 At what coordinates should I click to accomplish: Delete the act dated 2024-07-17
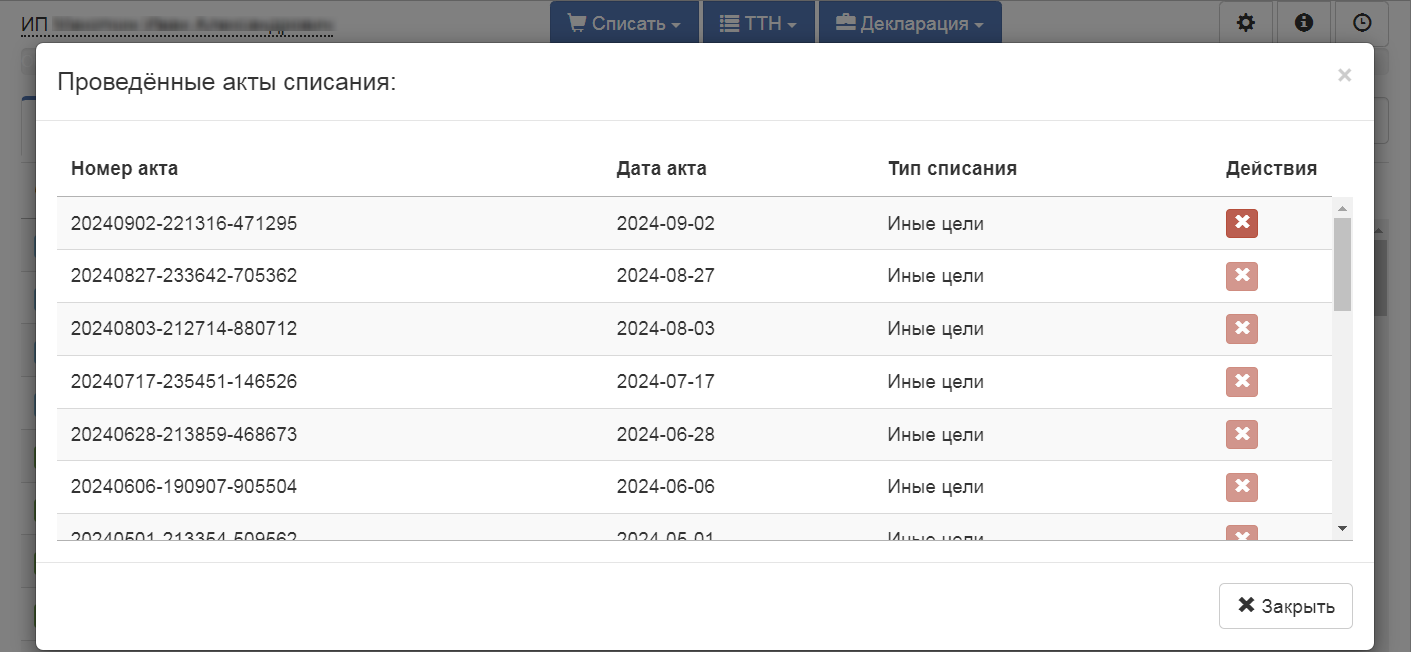click(x=1241, y=382)
